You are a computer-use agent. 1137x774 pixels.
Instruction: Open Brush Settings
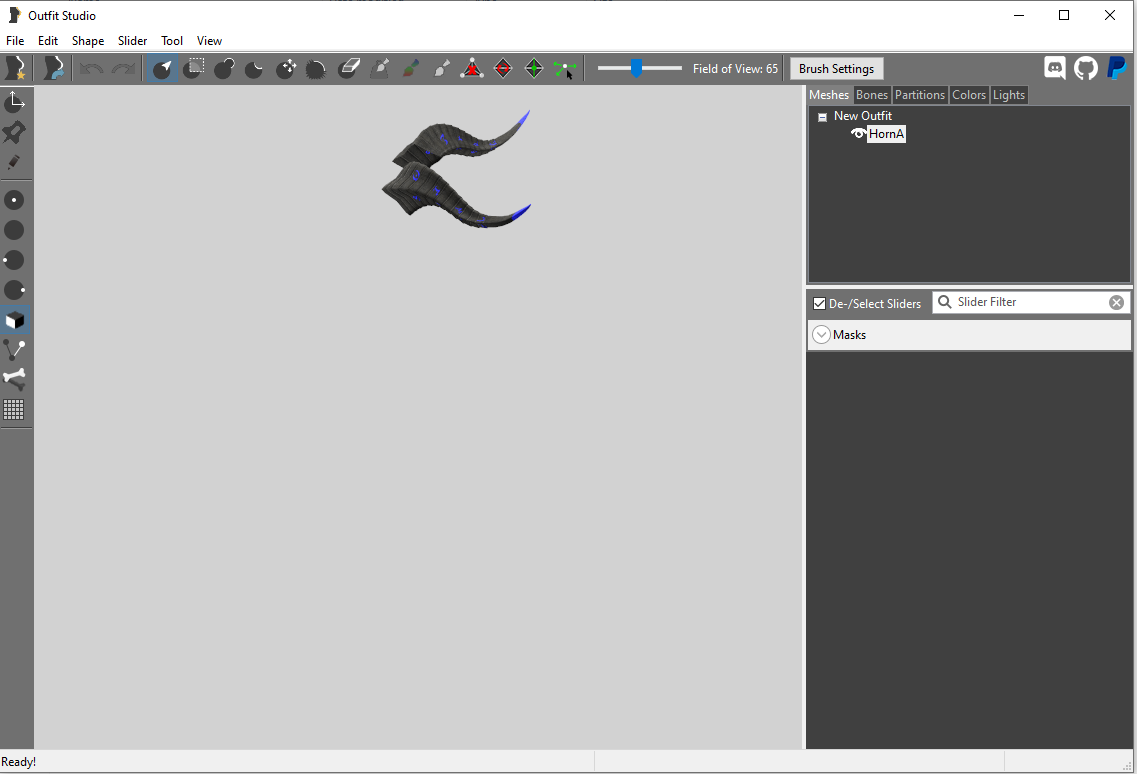pyautogui.click(x=836, y=69)
